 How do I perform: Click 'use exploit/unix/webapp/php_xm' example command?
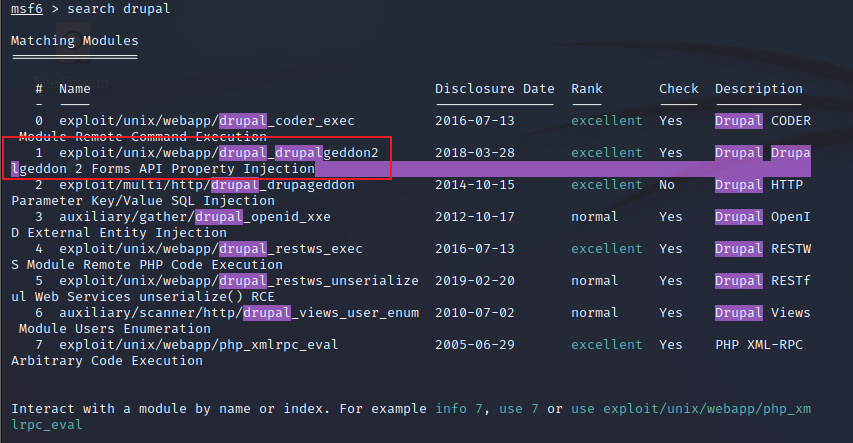coord(690,409)
